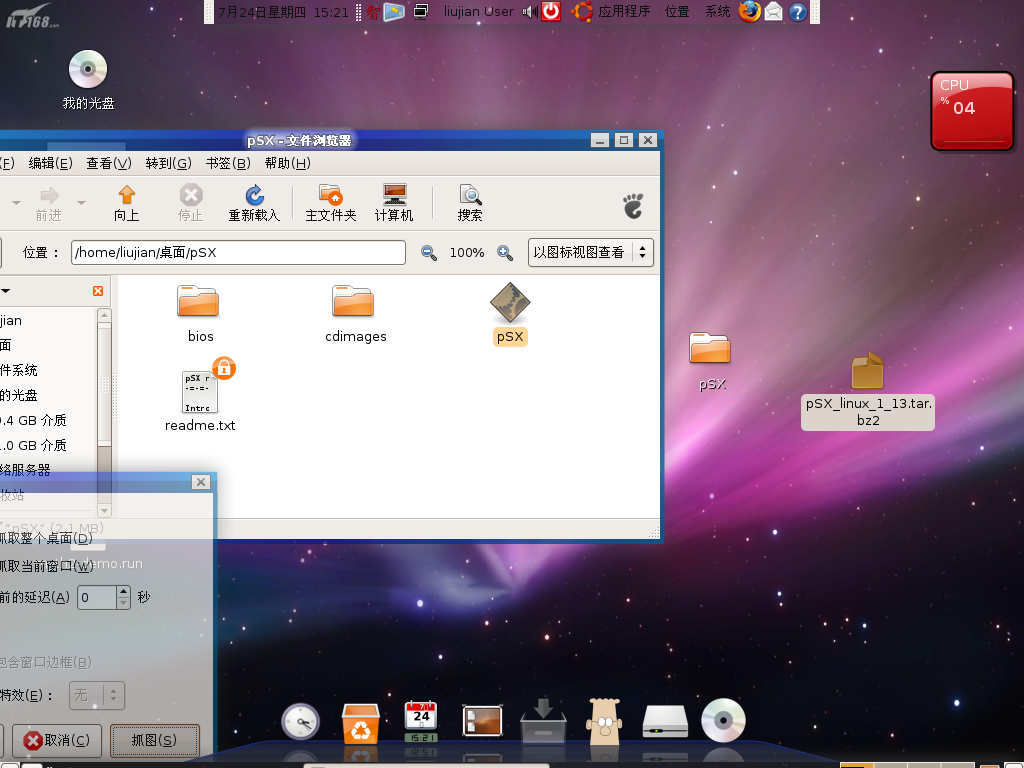The height and width of the screenshot is (768, 1024).
Task: Open the mail icon in top panel
Action: (x=774, y=12)
